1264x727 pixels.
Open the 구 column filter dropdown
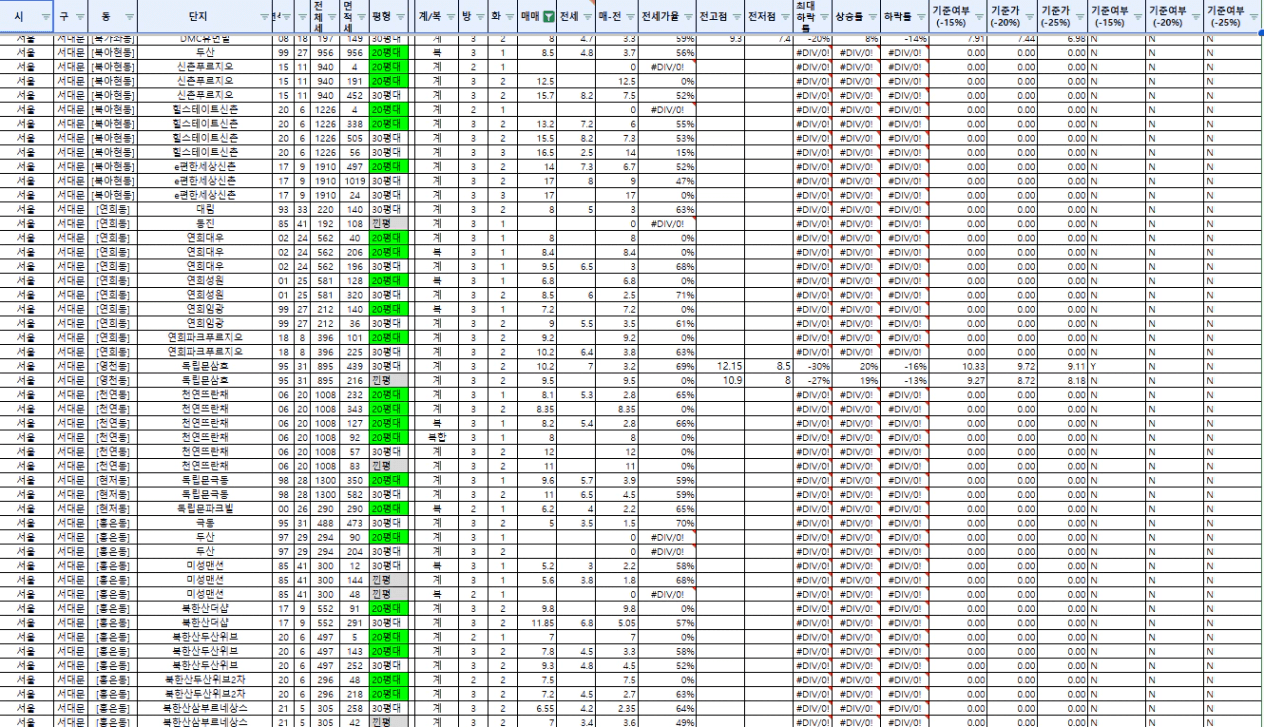[78, 18]
